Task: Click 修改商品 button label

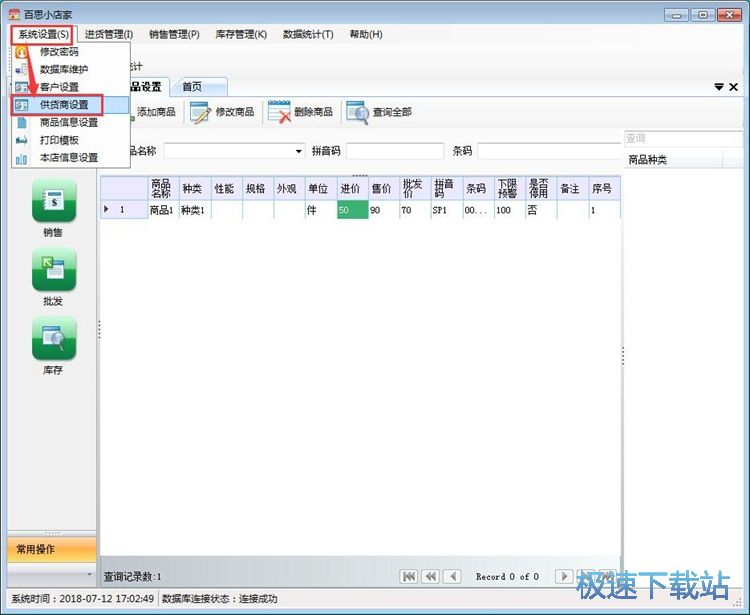Action: pos(235,112)
